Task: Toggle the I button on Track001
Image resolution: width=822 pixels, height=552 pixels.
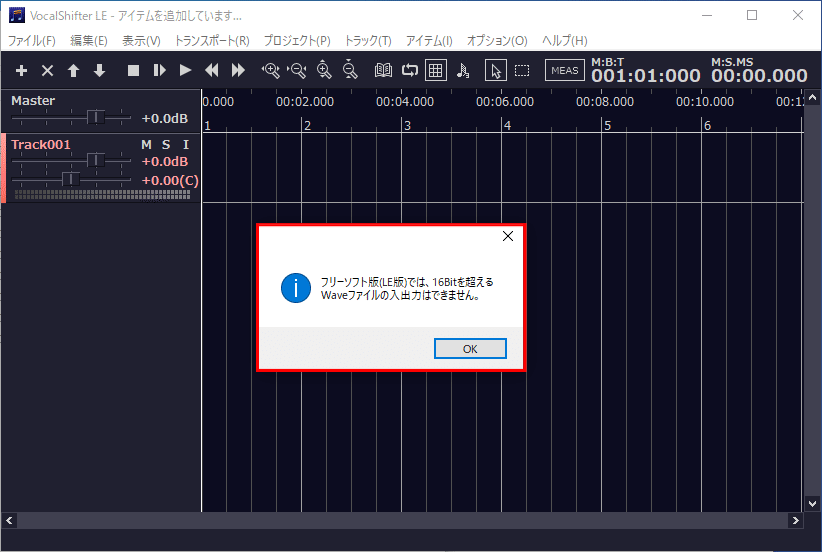Action: pyautogui.click(x=186, y=145)
